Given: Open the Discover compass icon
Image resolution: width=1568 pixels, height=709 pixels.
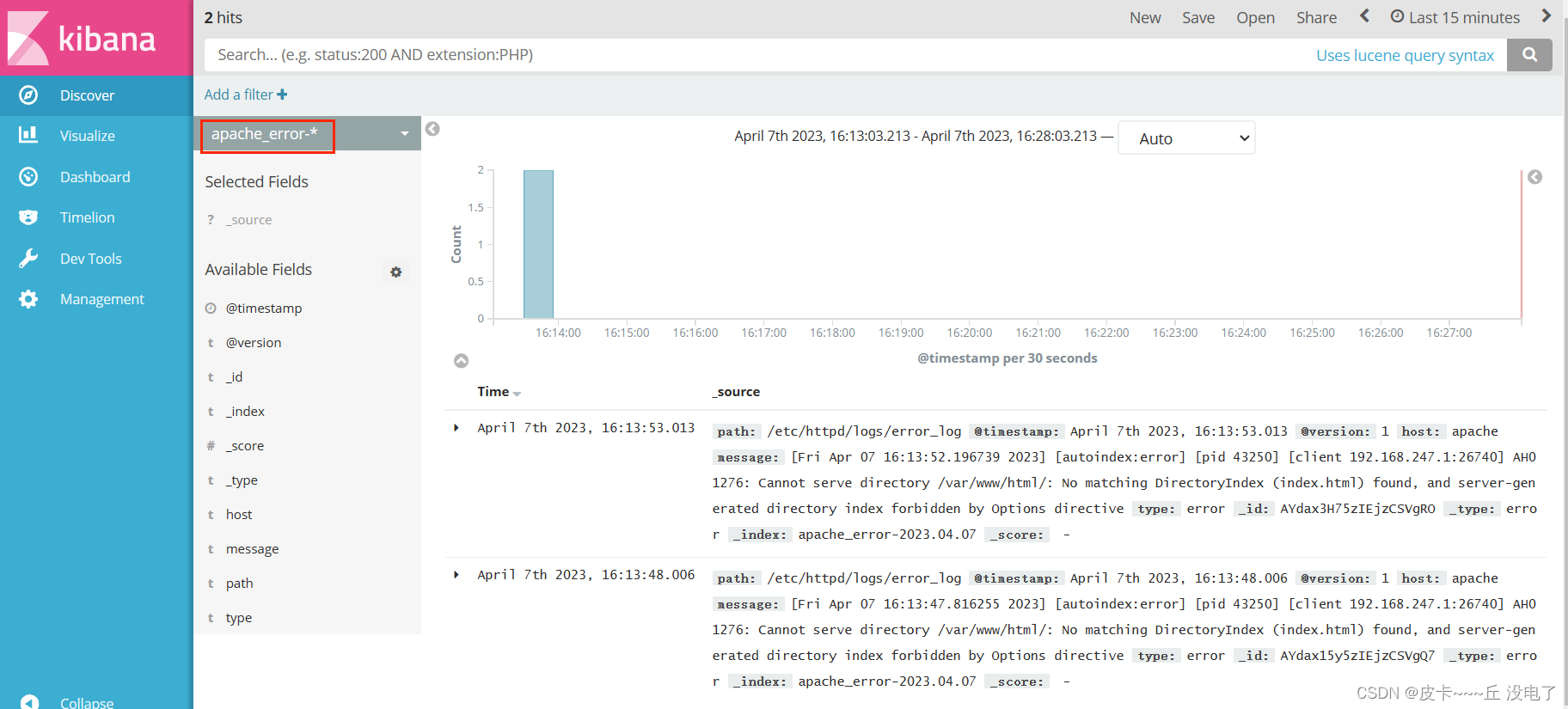Looking at the screenshot, I should click(x=28, y=95).
